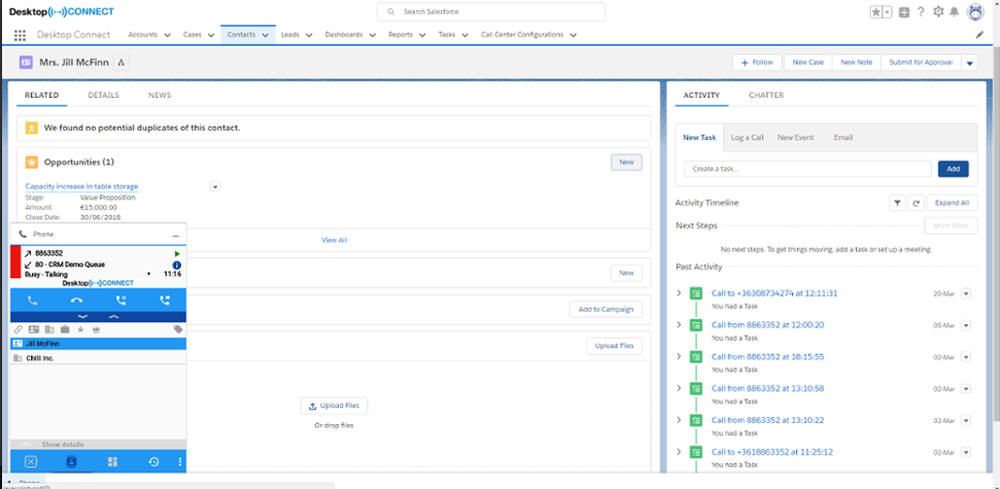
Task: Open the favorites list dropdown arrow
Action: pos(887,12)
